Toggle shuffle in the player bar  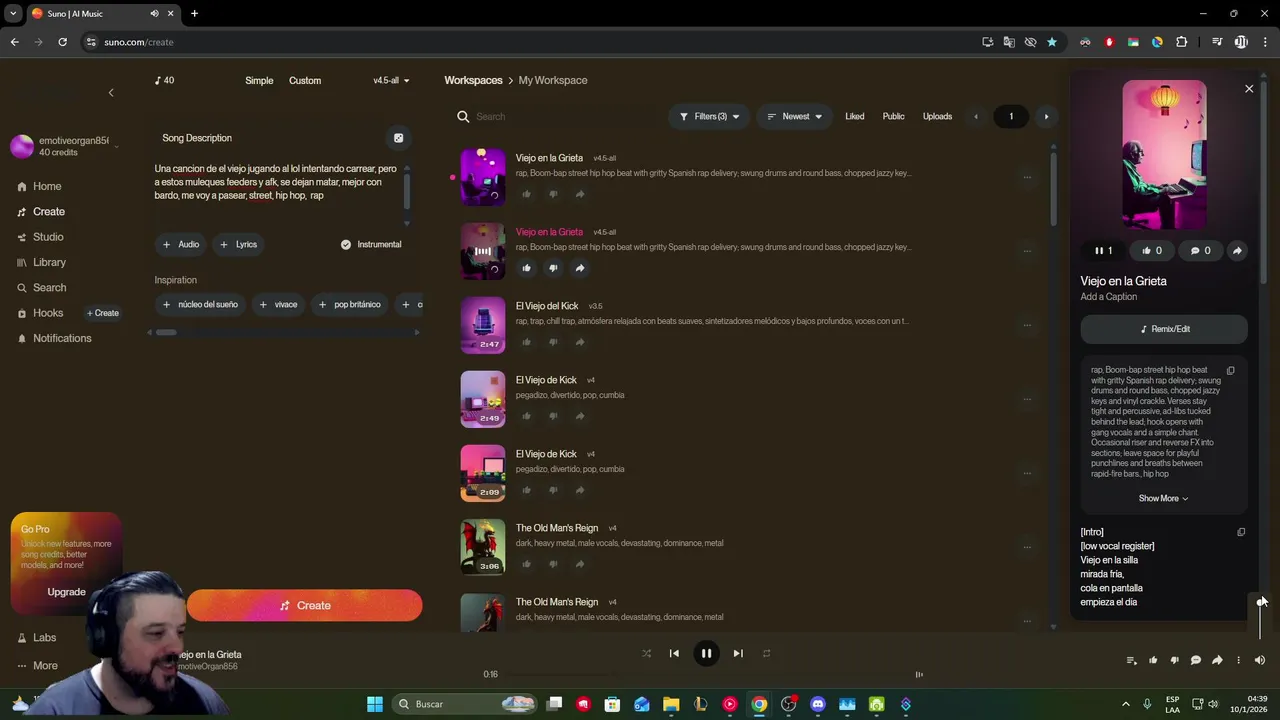point(646,653)
